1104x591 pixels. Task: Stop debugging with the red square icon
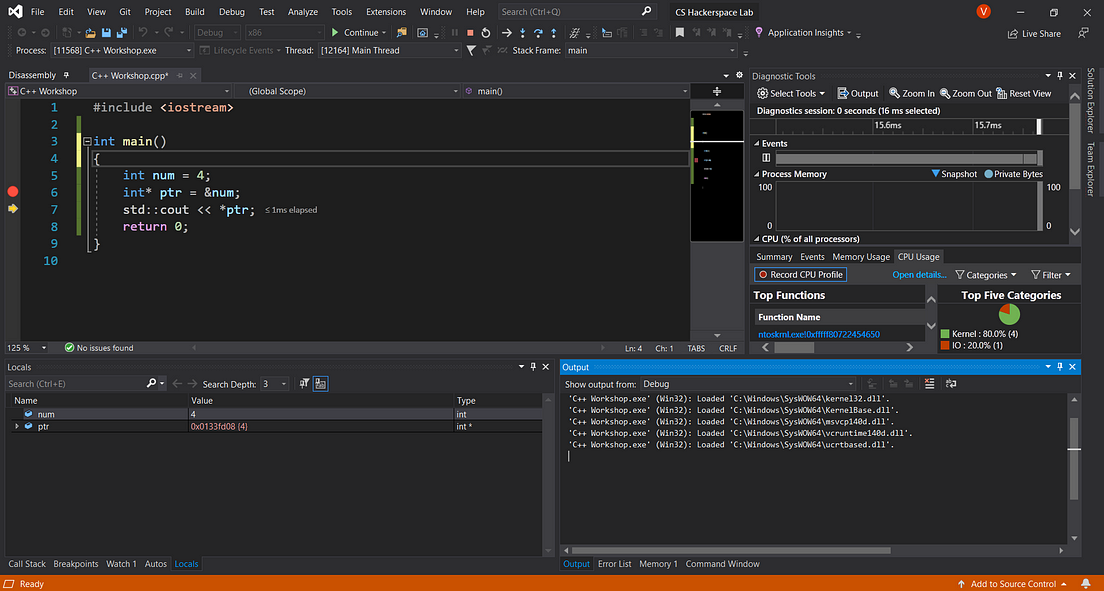pos(469,32)
